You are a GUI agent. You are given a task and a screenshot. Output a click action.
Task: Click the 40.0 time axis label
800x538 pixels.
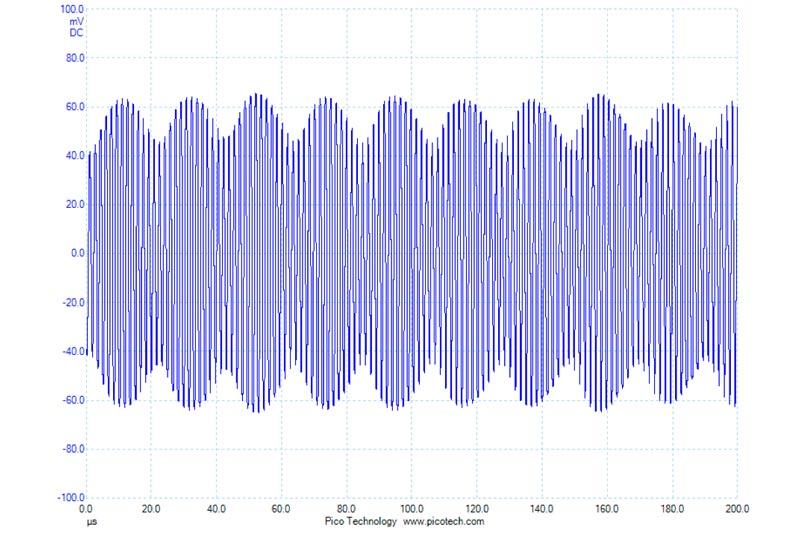point(216,509)
